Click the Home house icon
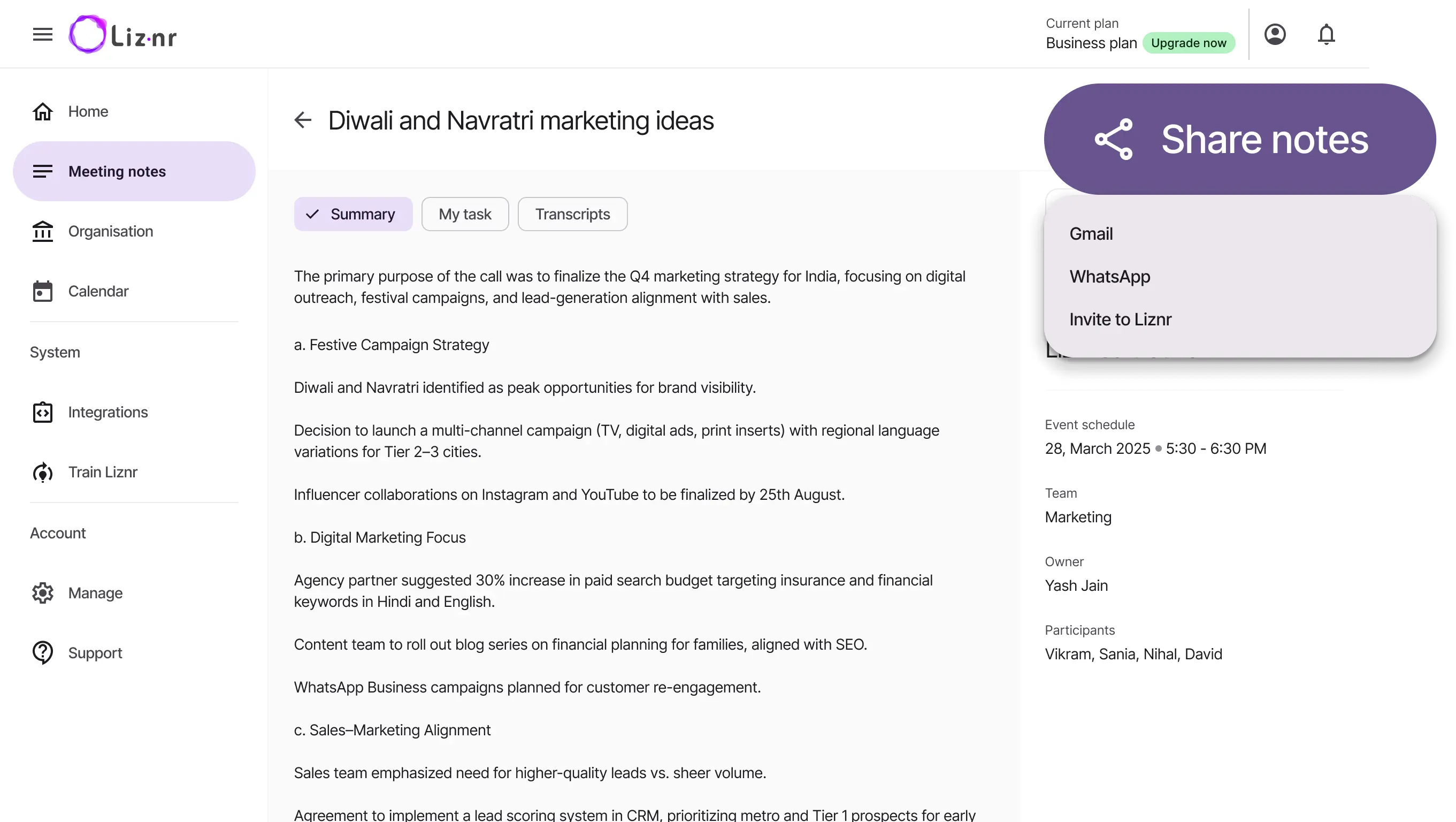This screenshot has height=822, width=1456. pyautogui.click(x=42, y=111)
